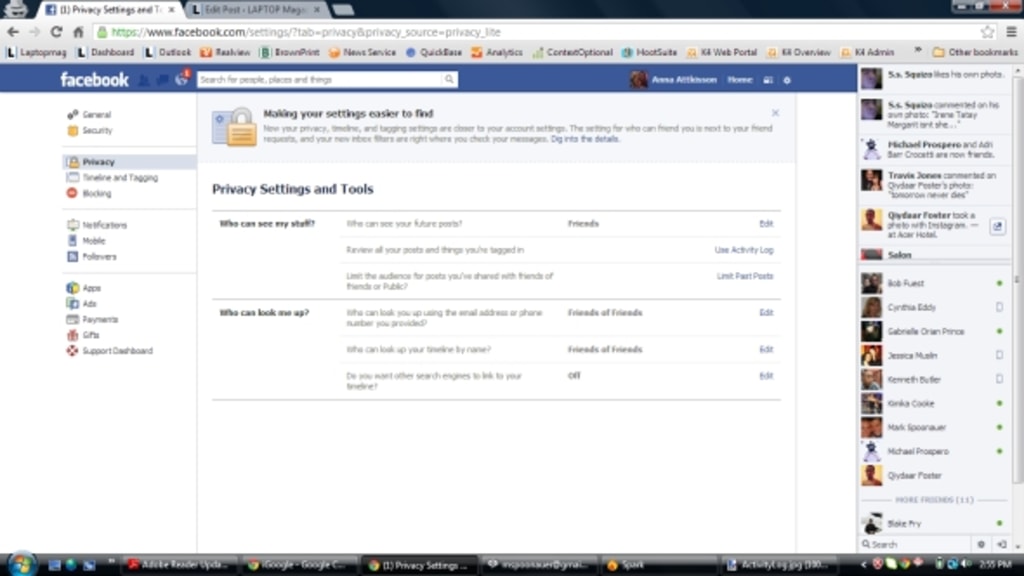Switch to the Edit Post browser tab

(x=254, y=10)
